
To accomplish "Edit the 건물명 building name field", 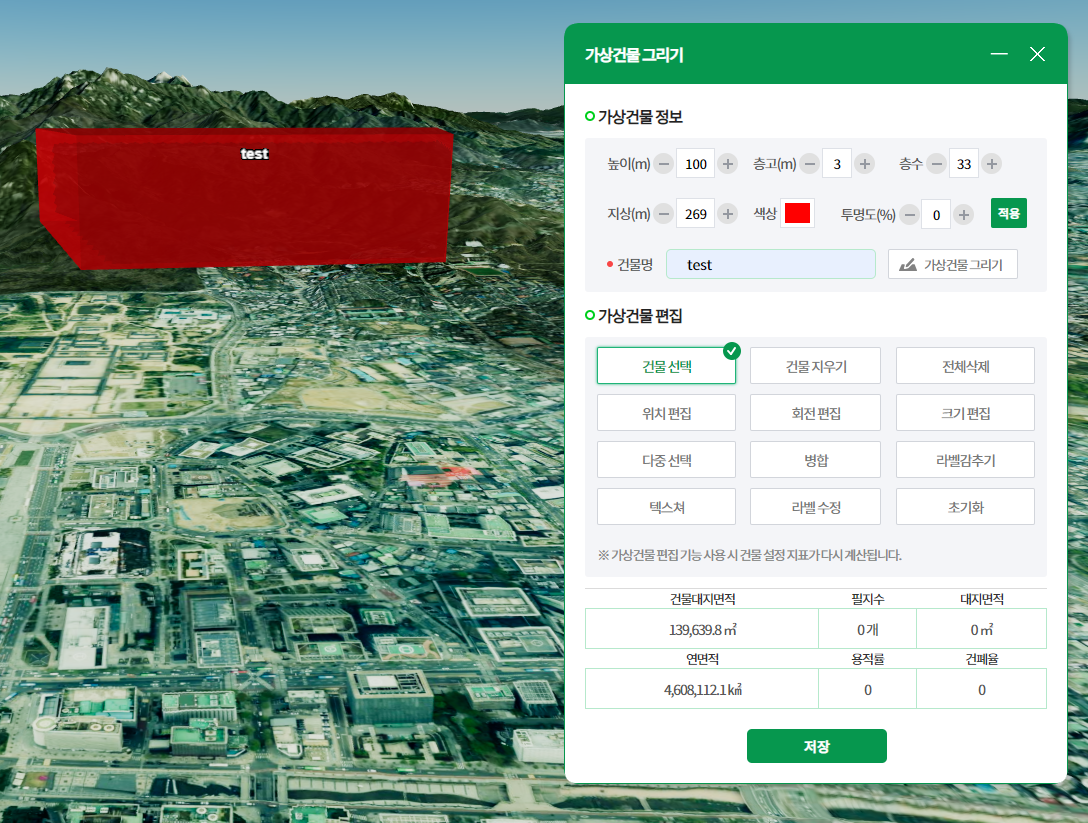I will (x=770, y=264).
